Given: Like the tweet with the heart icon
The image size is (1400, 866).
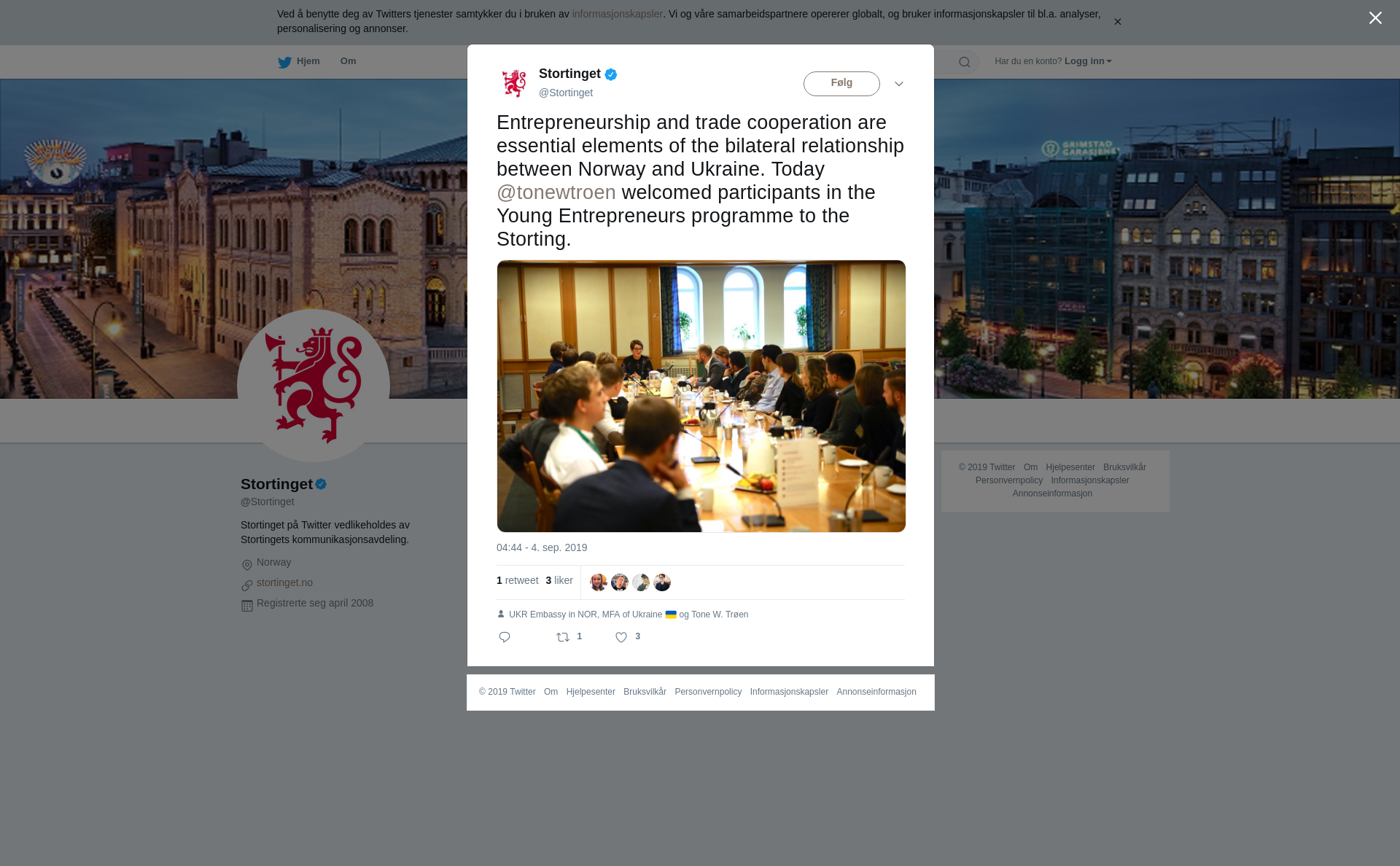Looking at the screenshot, I should click(621, 637).
